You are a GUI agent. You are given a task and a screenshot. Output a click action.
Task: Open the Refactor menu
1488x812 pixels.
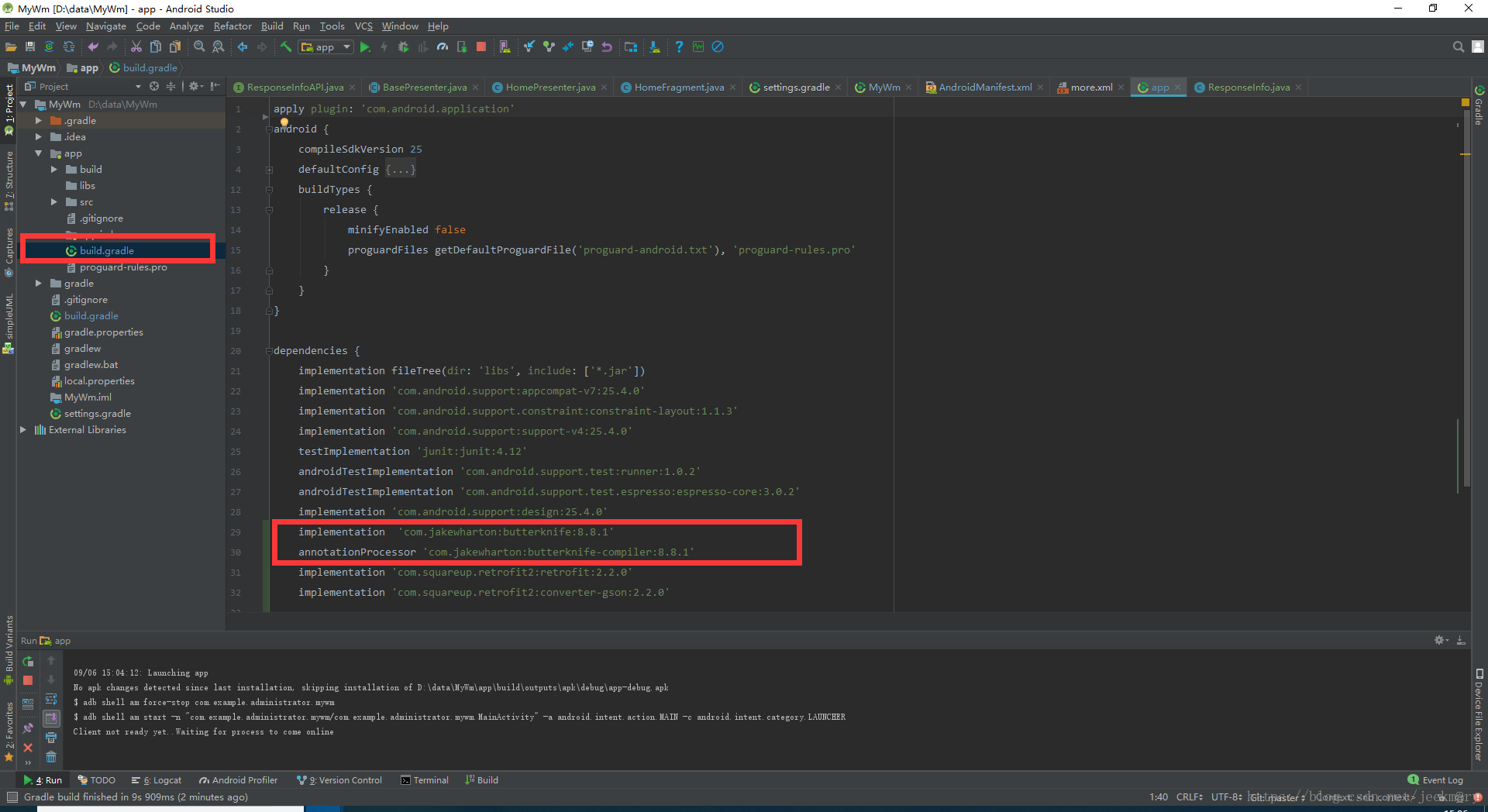pyautogui.click(x=232, y=26)
